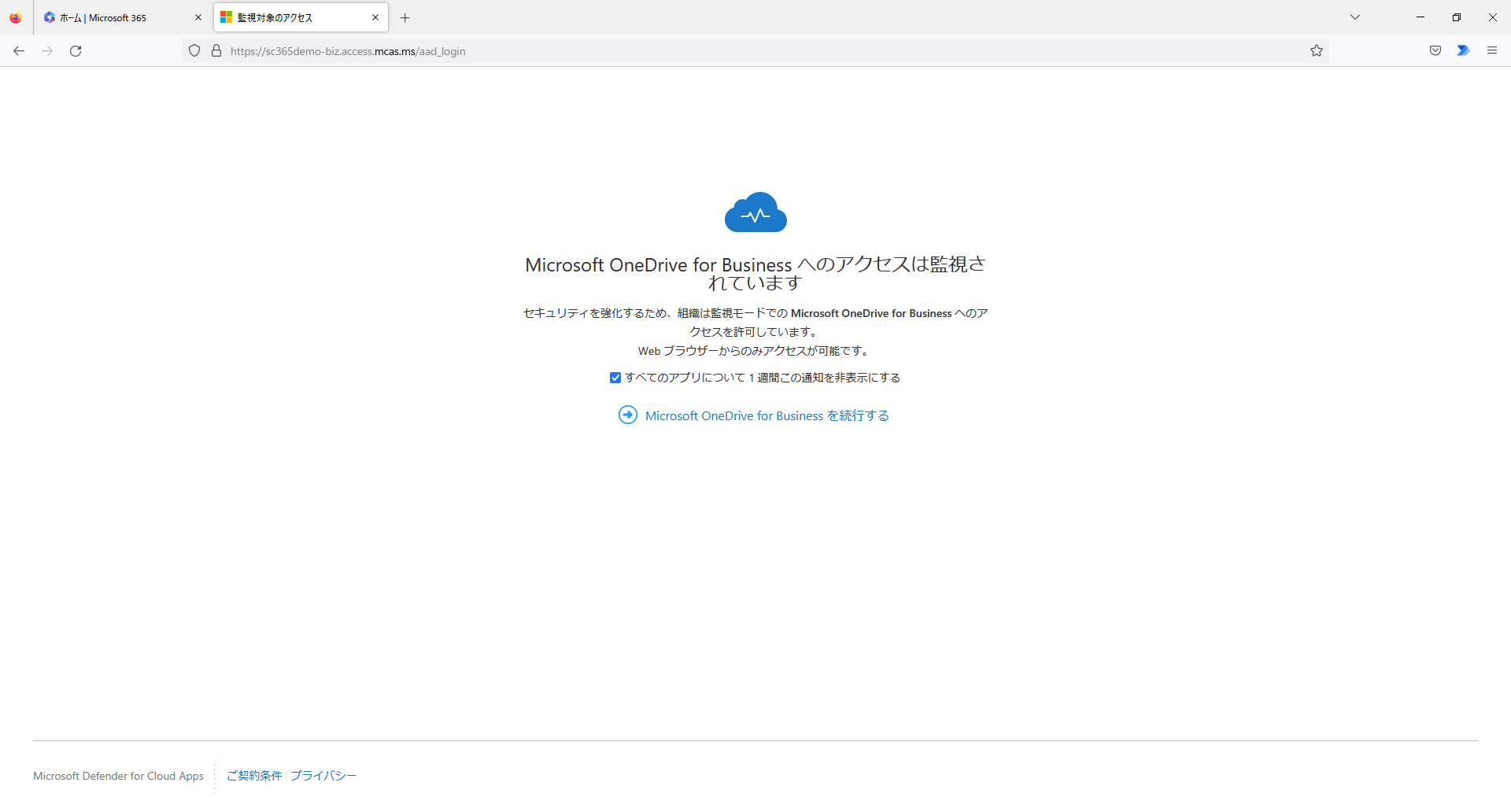Reload the current page
The height and width of the screenshot is (812, 1511).
point(76,51)
